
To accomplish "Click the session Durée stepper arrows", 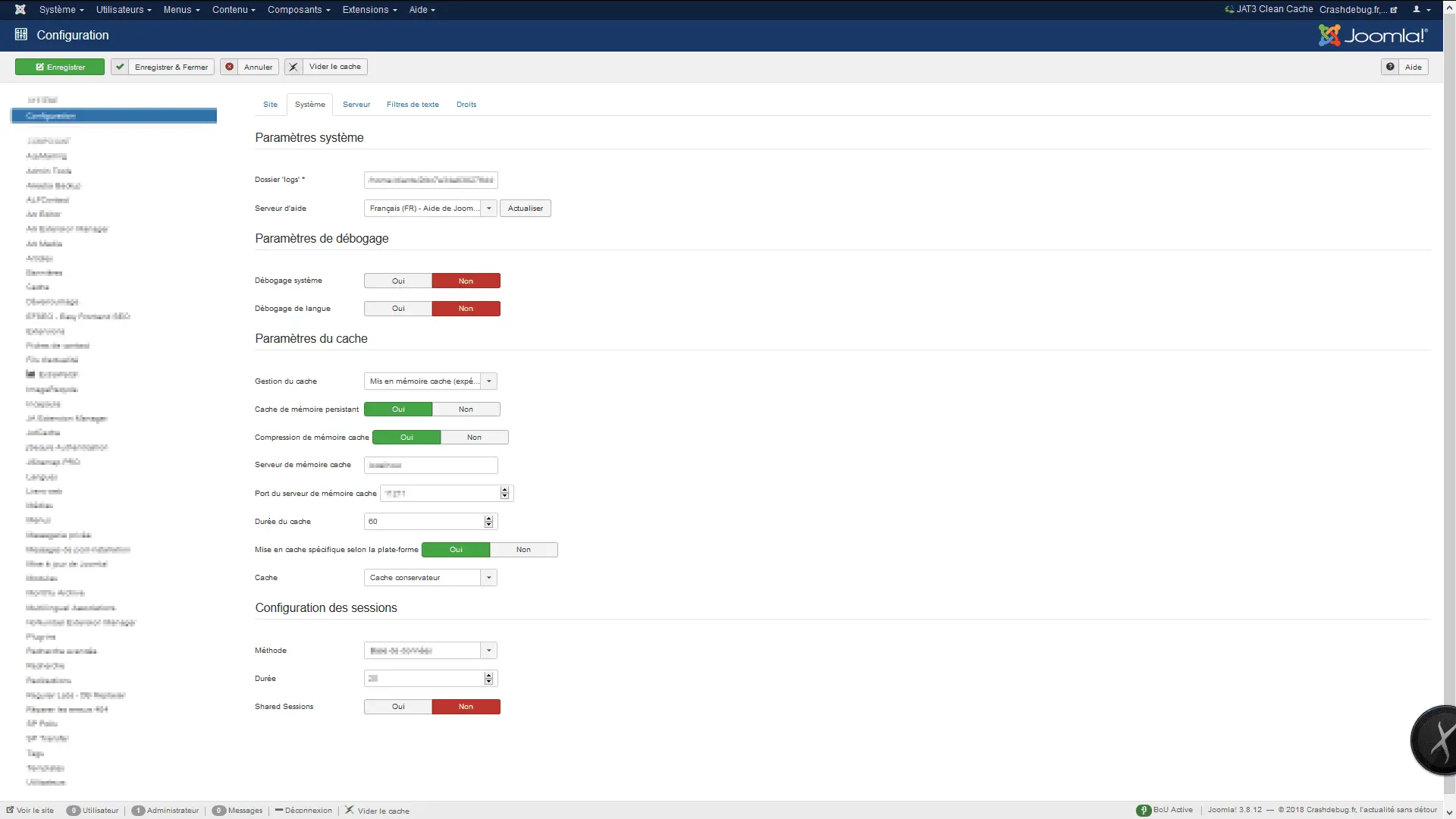I will pyautogui.click(x=488, y=679).
